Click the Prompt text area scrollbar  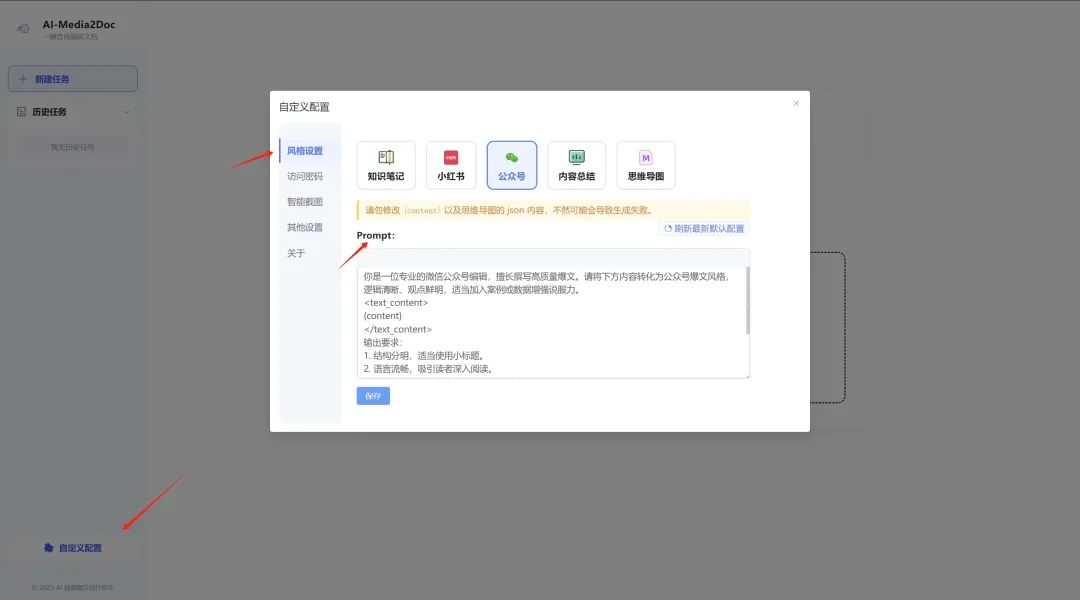(x=747, y=300)
